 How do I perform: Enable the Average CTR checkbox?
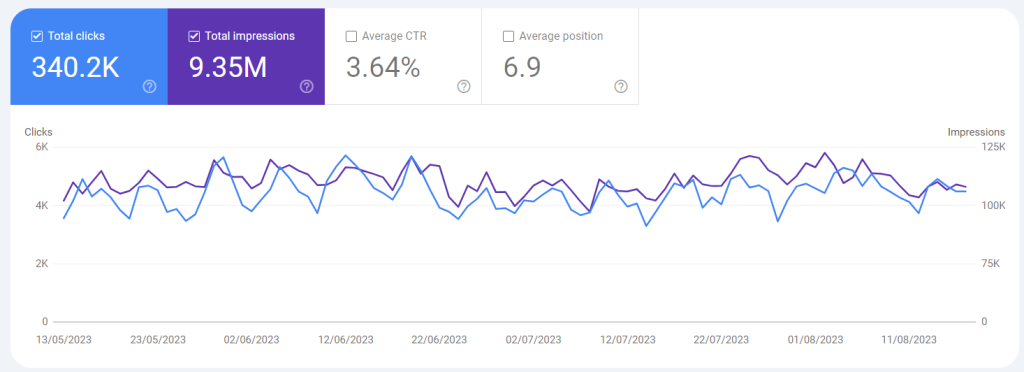pyautogui.click(x=351, y=37)
